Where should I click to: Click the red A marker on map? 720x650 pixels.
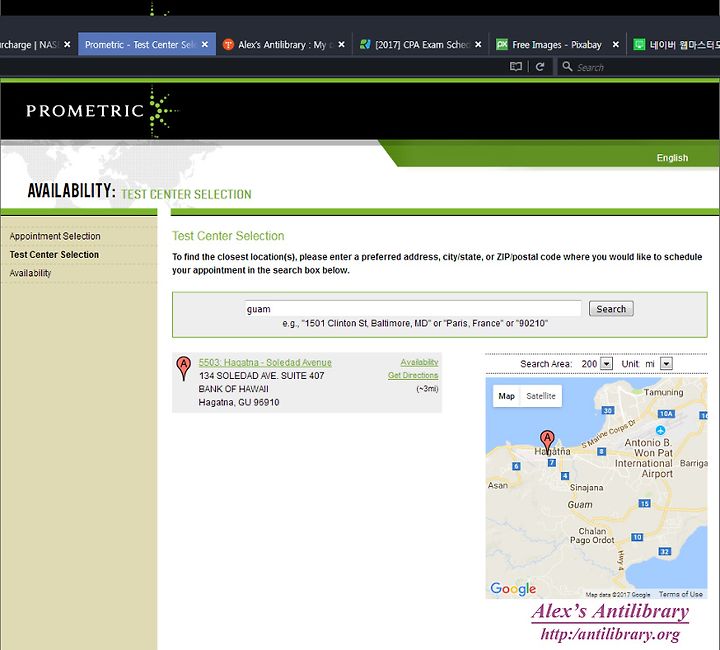[547, 440]
